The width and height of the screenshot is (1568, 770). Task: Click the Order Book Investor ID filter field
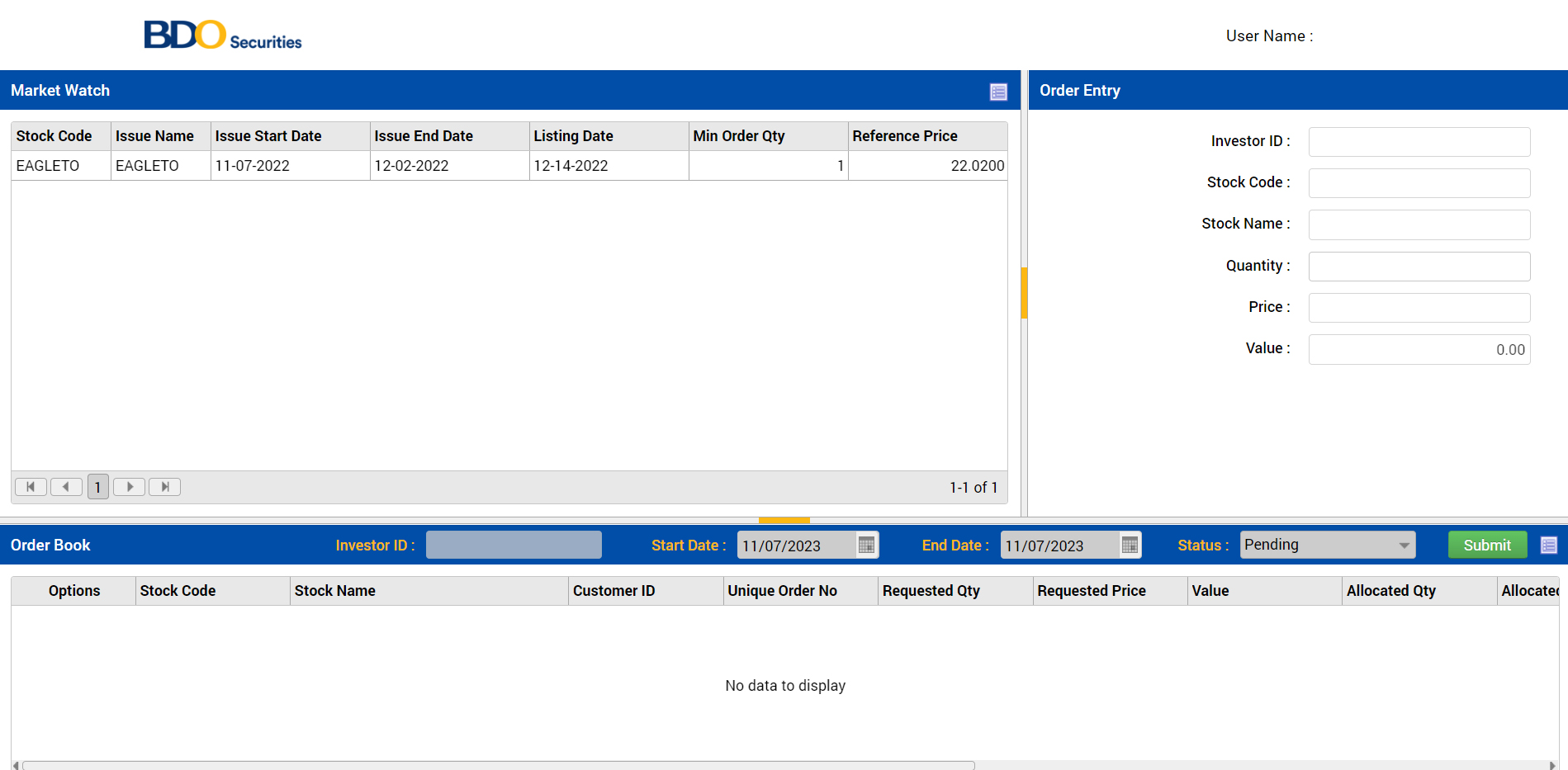tap(514, 545)
